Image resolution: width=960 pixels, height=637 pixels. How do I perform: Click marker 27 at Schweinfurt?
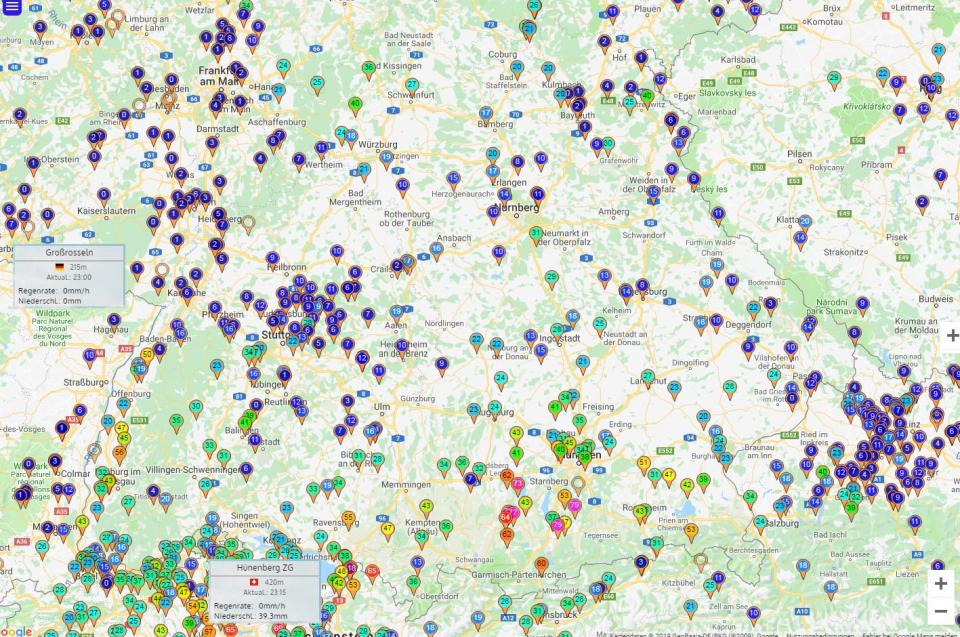pyautogui.click(x=412, y=86)
